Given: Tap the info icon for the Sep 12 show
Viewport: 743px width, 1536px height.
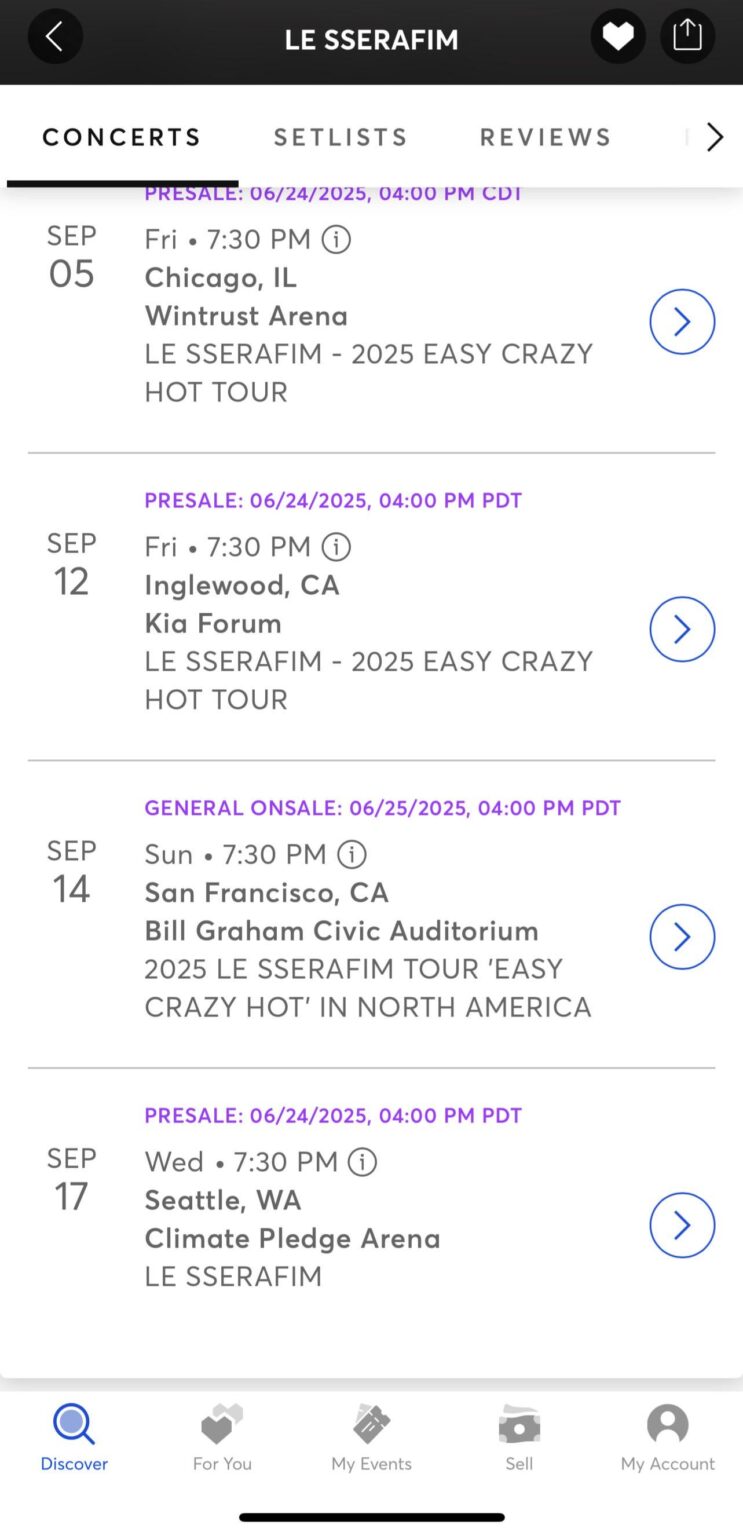Looking at the screenshot, I should 336,547.
